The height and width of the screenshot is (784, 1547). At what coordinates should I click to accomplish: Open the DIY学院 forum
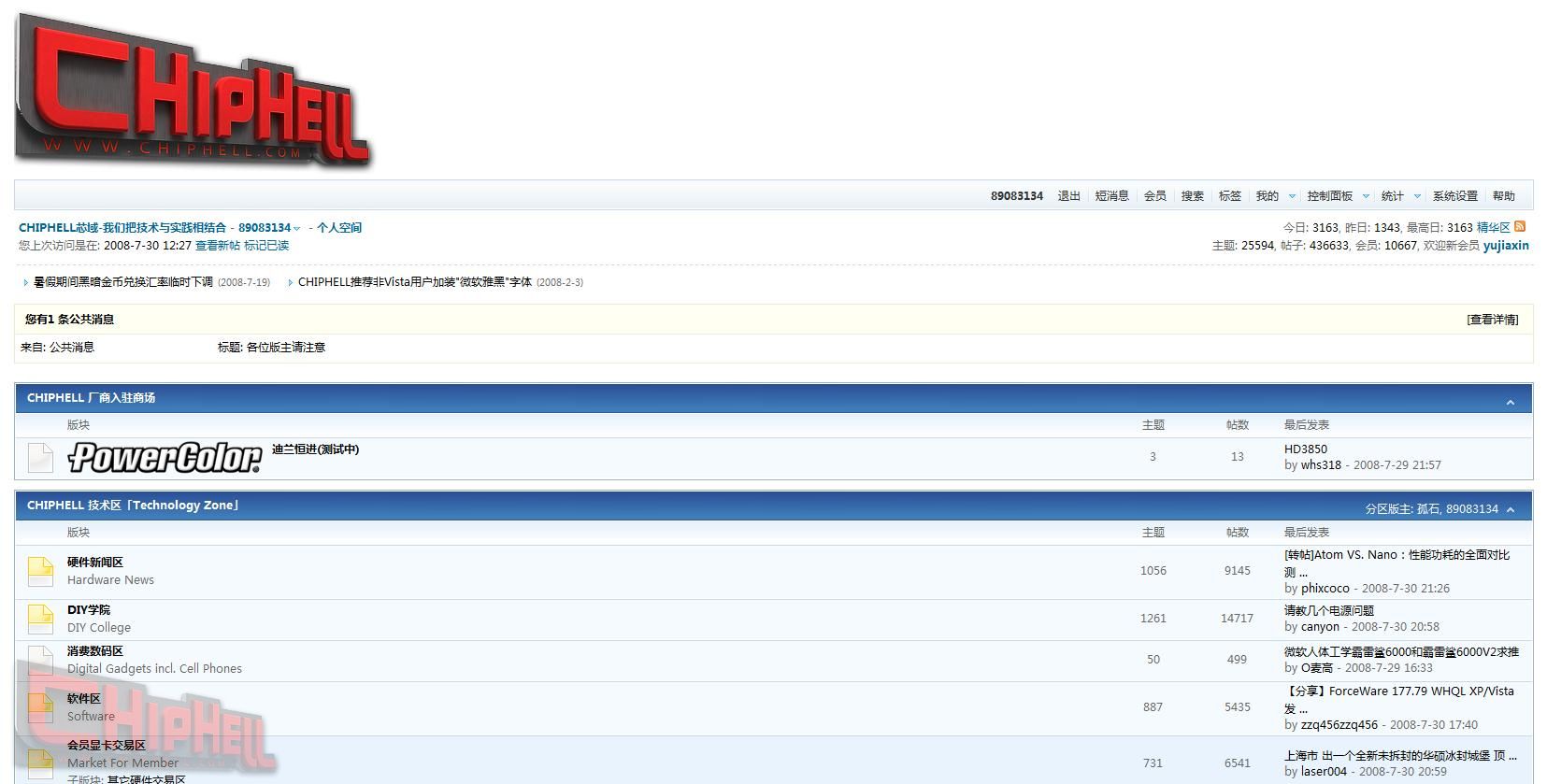[x=89, y=609]
